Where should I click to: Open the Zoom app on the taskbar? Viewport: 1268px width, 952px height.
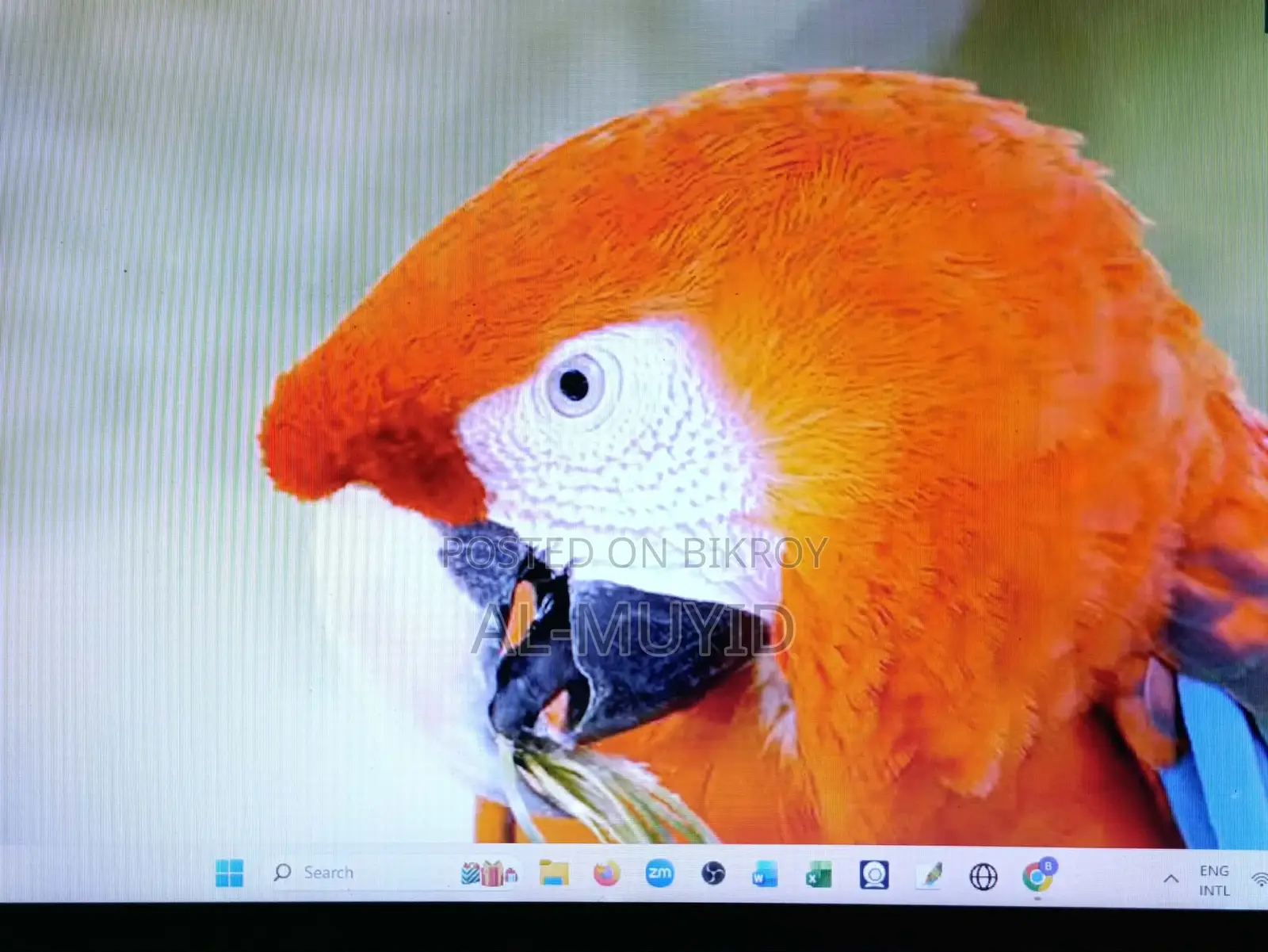tap(659, 874)
